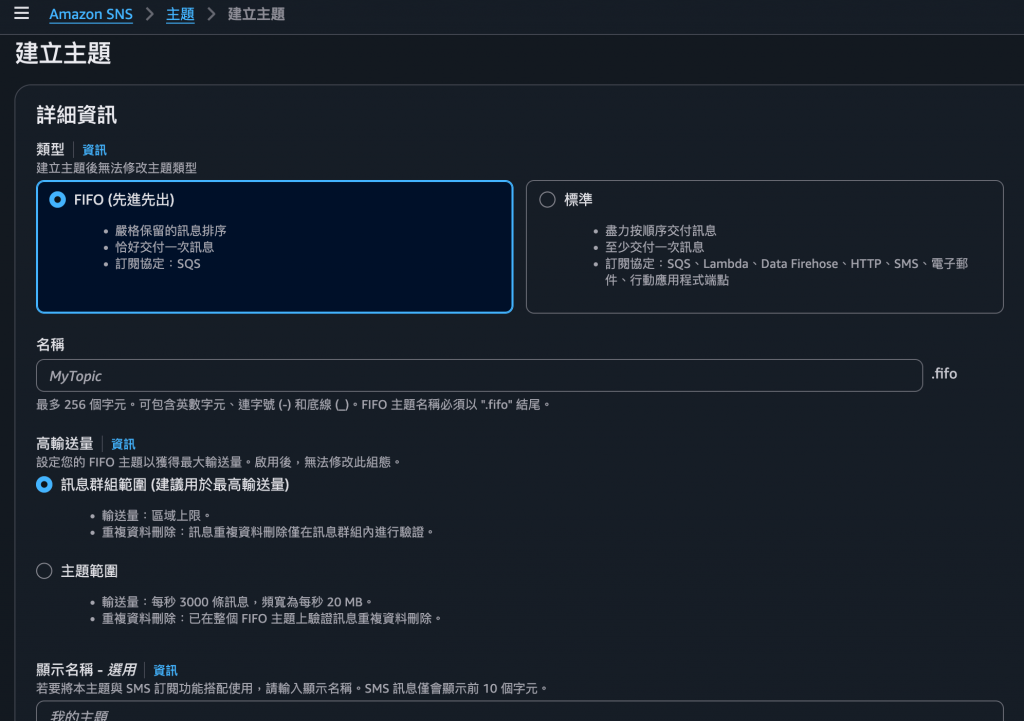Image resolution: width=1024 pixels, height=721 pixels.
Task: Click the Lambda, Data Firehose protocols text
Action: (x=770, y=264)
